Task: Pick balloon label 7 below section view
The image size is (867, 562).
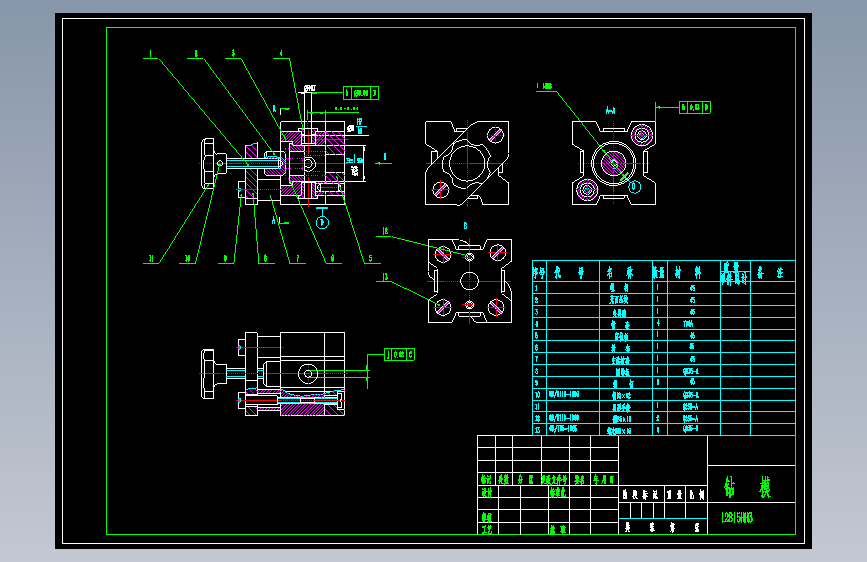Action: tap(297, 258)
